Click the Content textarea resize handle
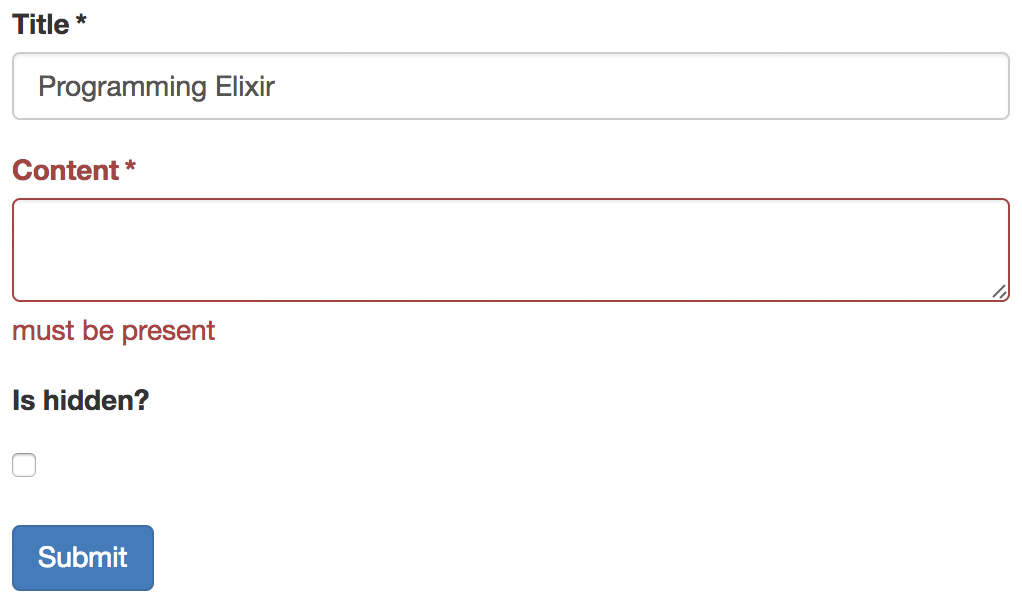Viewport: 1022px width, 613px height. (999, 292)
